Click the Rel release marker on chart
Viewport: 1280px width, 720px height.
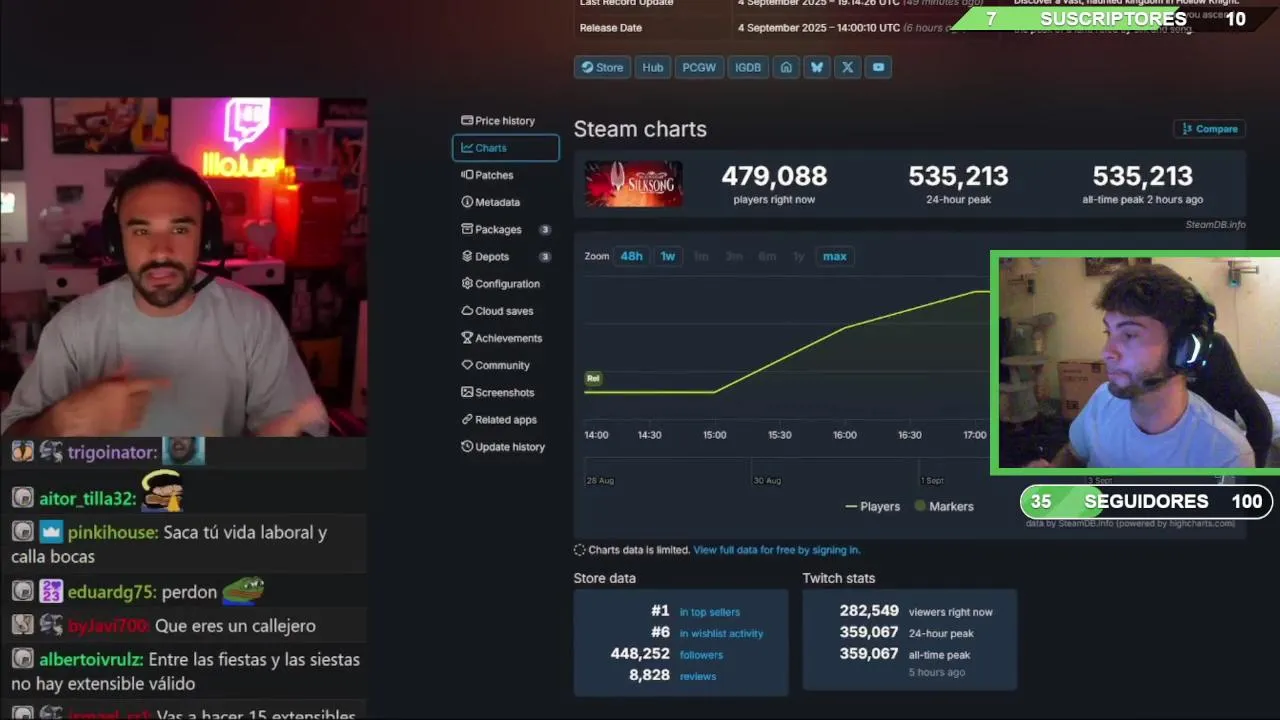coord(593,378)
